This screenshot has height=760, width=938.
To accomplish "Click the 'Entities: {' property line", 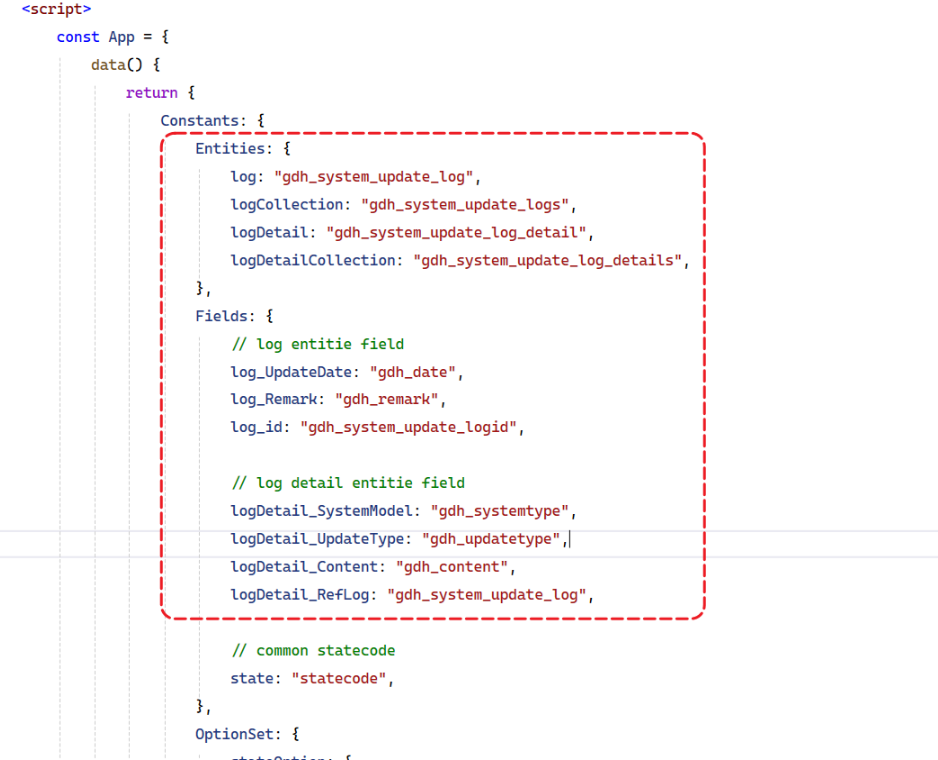I will [243, 148].
